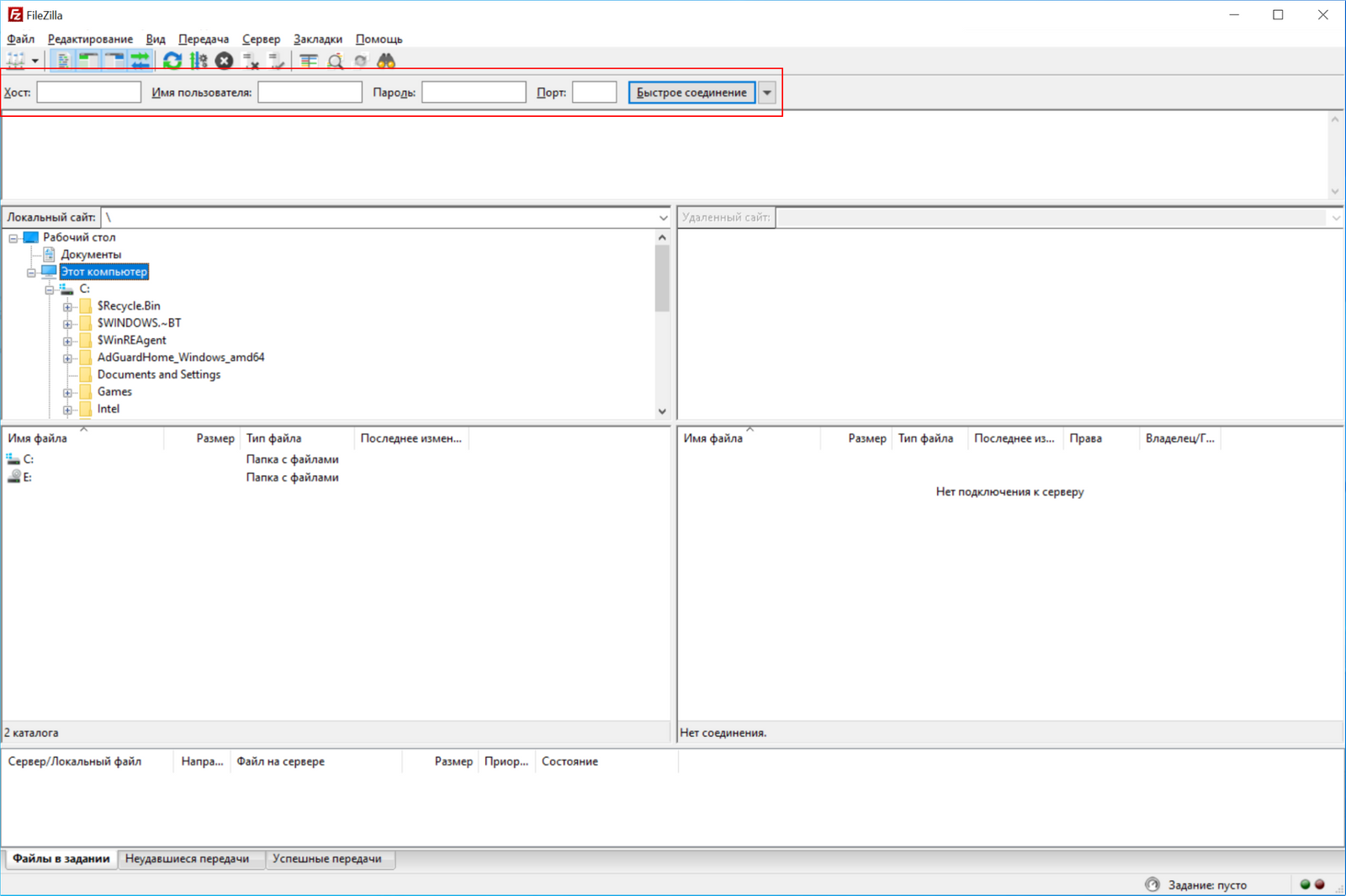Screen dimensions: 1346x896
Task: Click the message log scrollbar down arrow
Action: point(1335,192)
